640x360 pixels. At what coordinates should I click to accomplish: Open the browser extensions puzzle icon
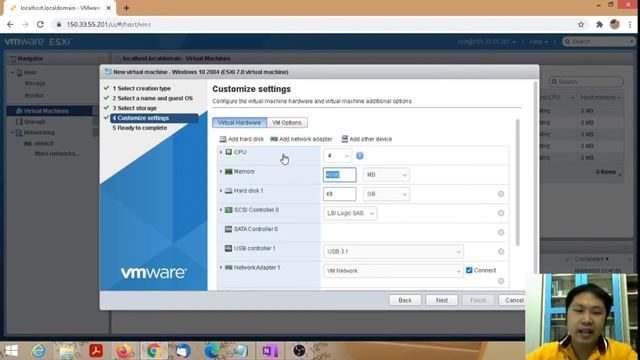coord(599,24)
